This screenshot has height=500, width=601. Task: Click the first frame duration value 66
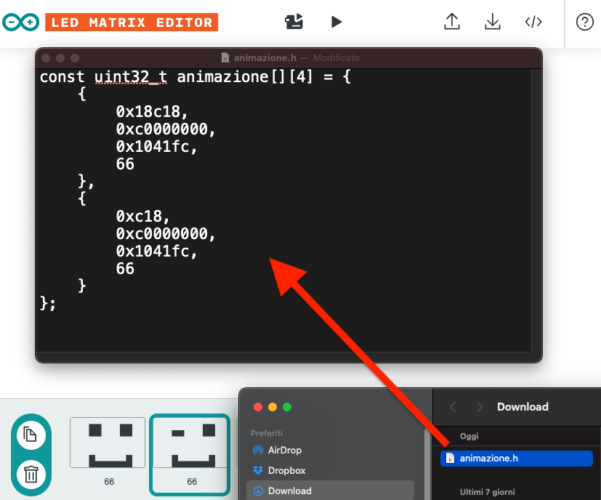[x=105, y=481]
